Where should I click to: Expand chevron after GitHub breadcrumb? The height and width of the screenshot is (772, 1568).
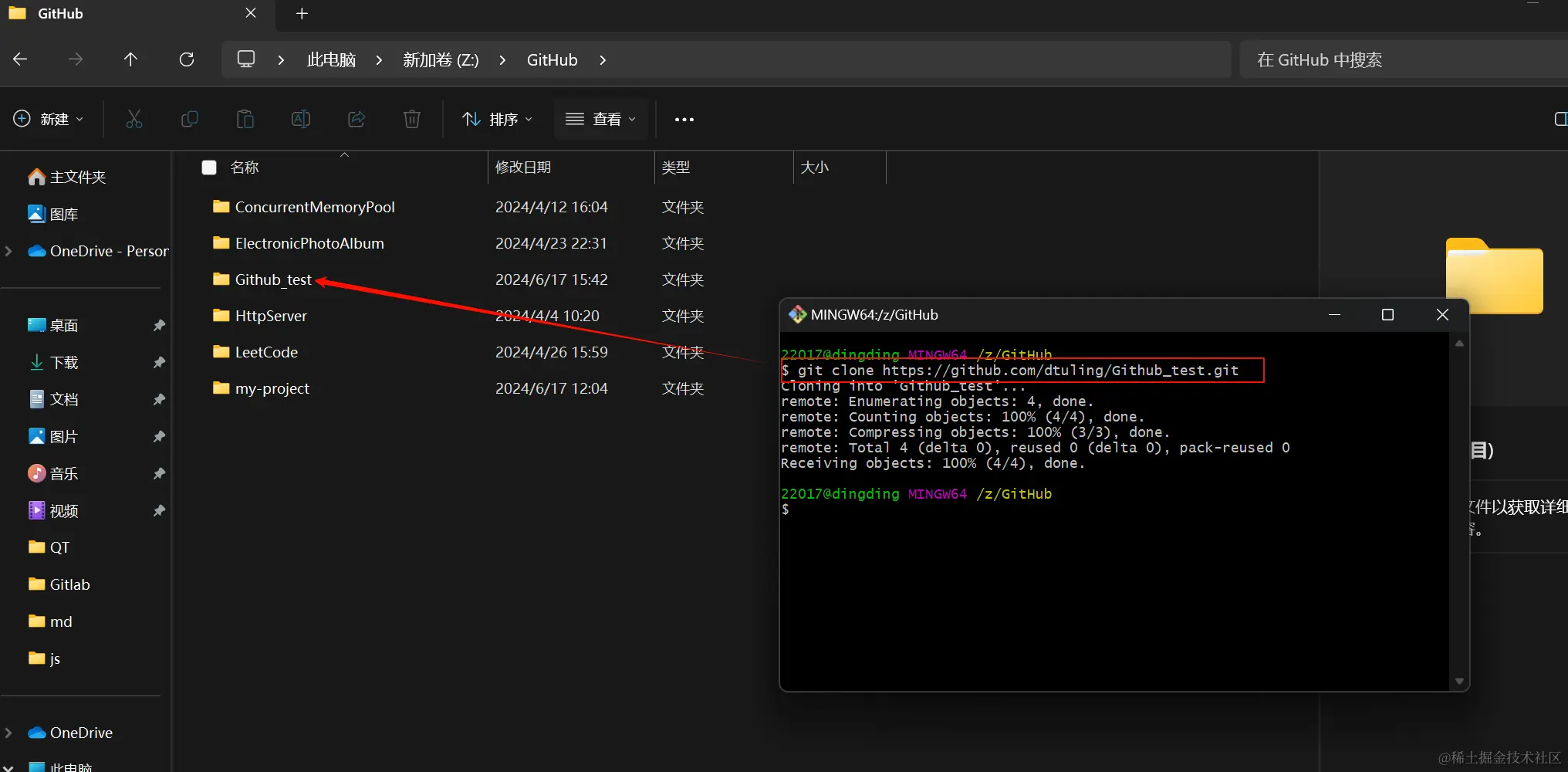click(x=603, y=59)
